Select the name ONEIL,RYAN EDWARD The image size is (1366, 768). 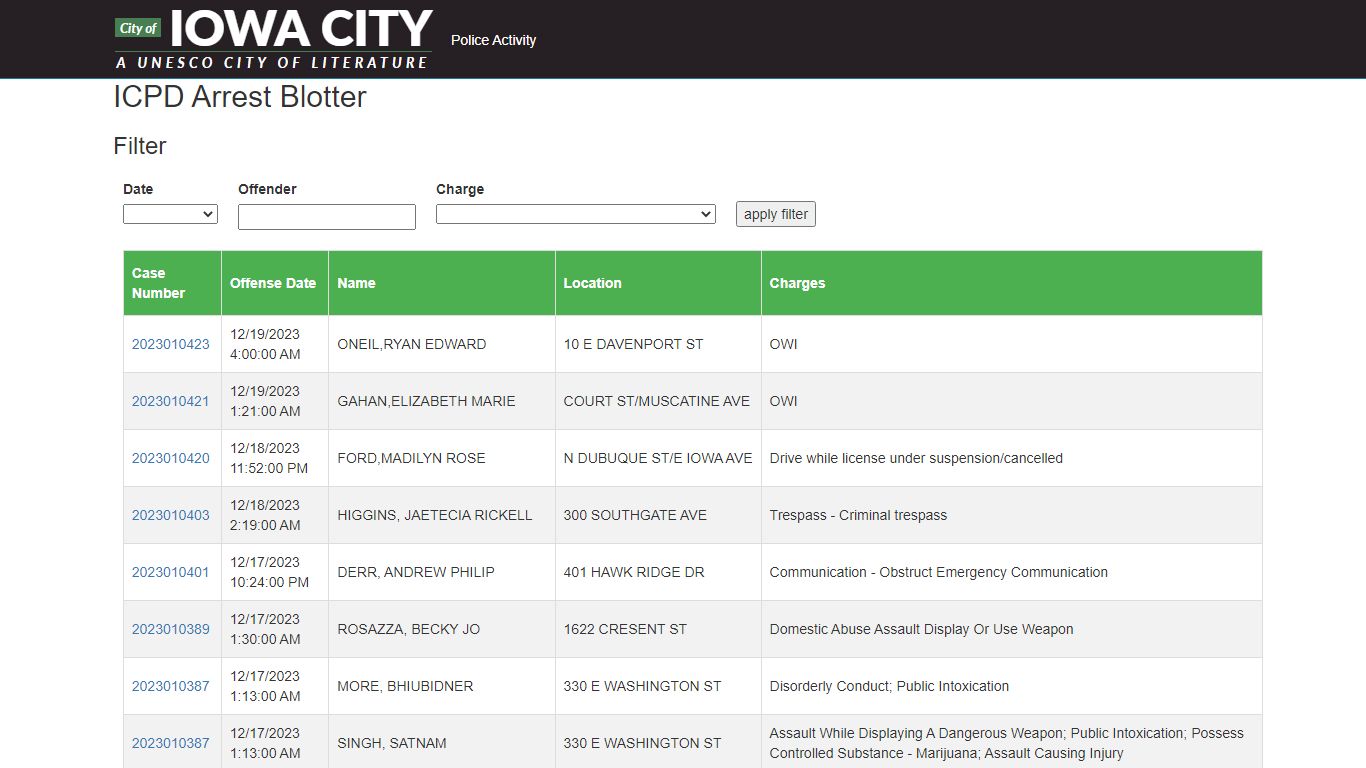412,344
